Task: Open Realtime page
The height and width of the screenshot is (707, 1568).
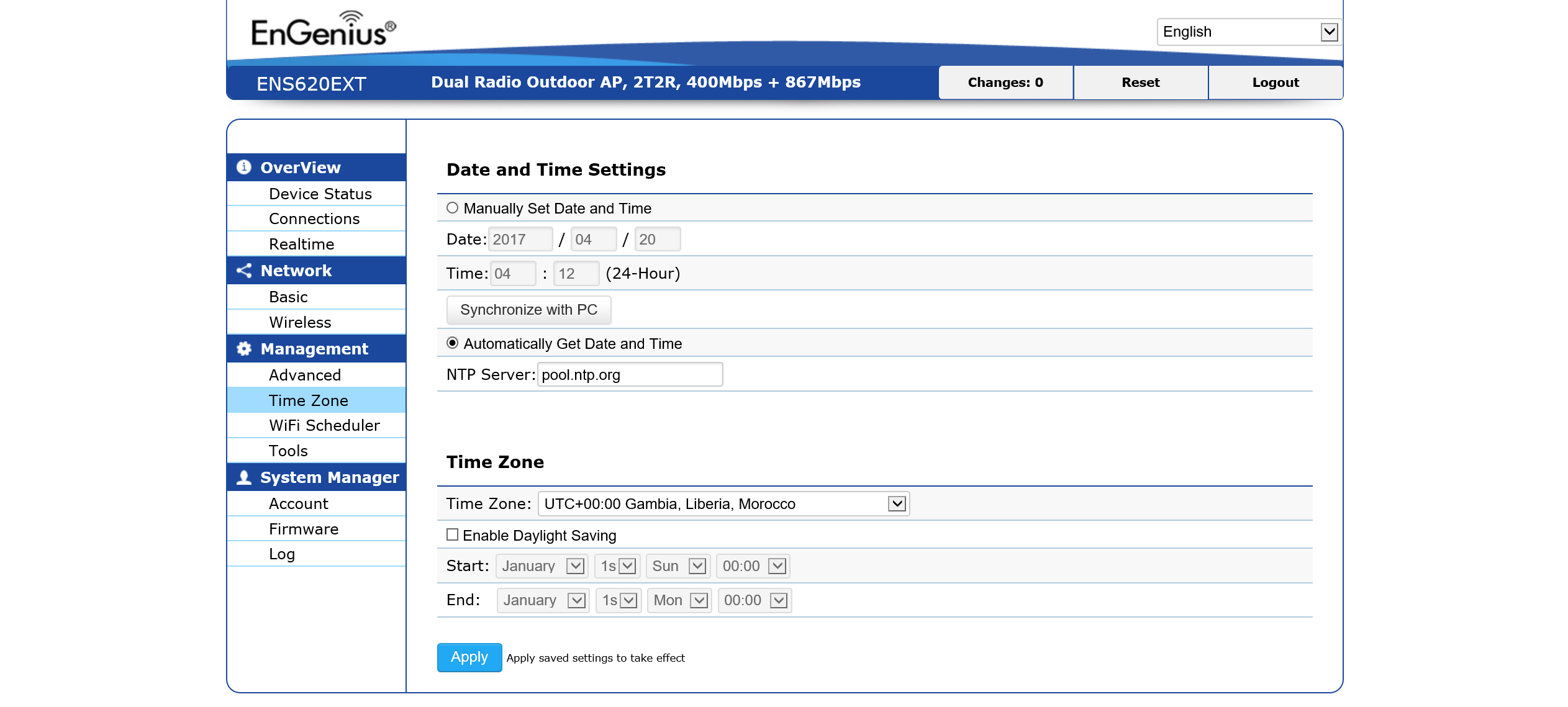Action: pyautogui.click(x=317, y=244)
